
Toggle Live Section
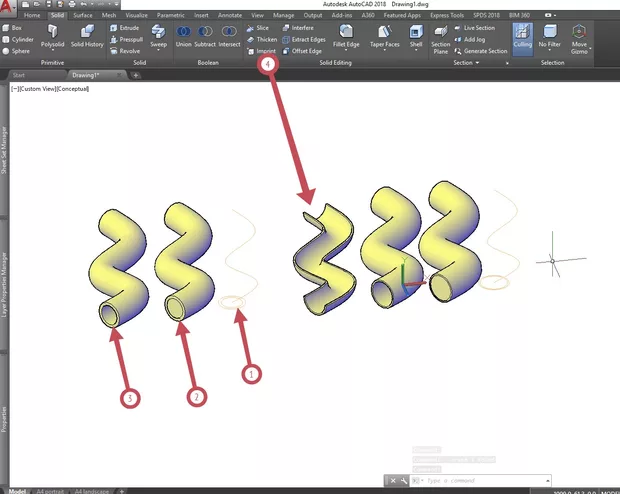pos(474,28)
